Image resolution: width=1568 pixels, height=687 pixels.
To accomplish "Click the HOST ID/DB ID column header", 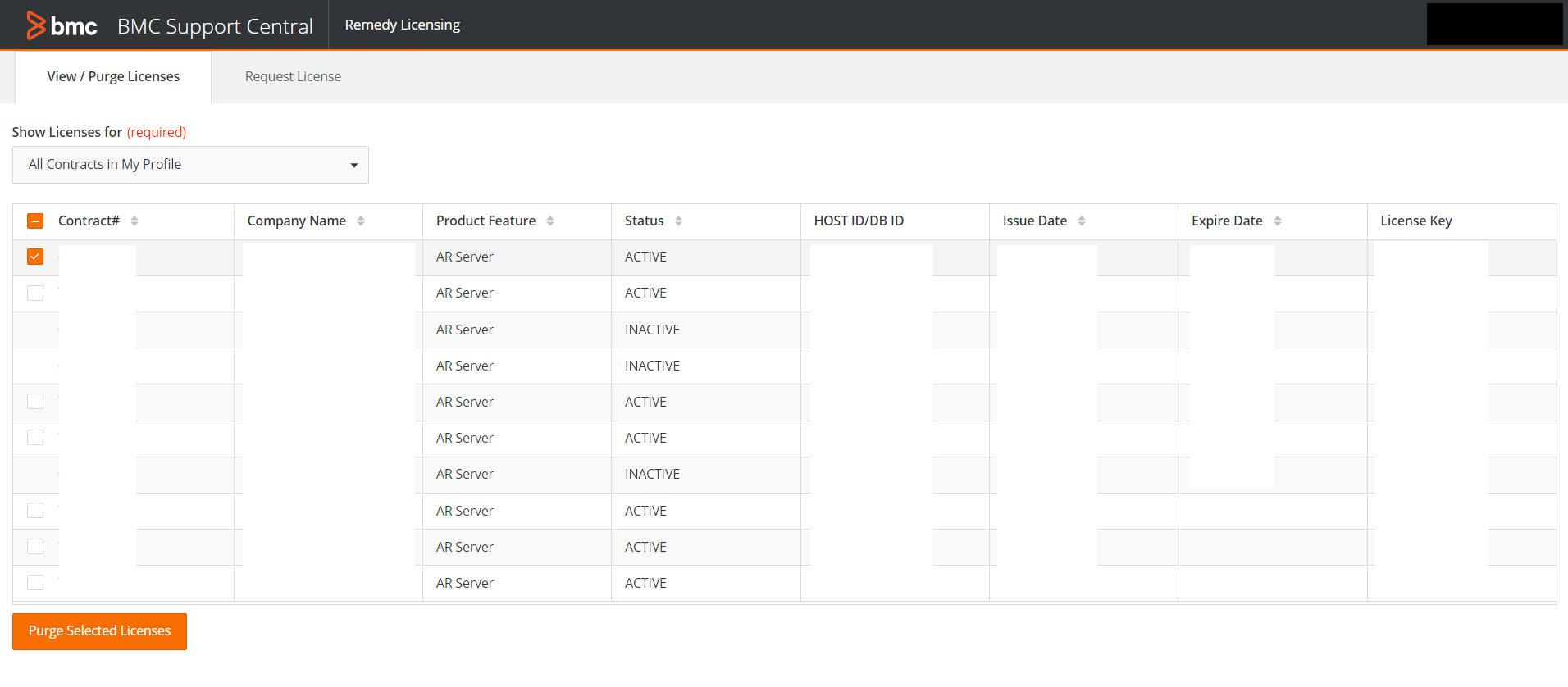I will [x=859, y=221].
